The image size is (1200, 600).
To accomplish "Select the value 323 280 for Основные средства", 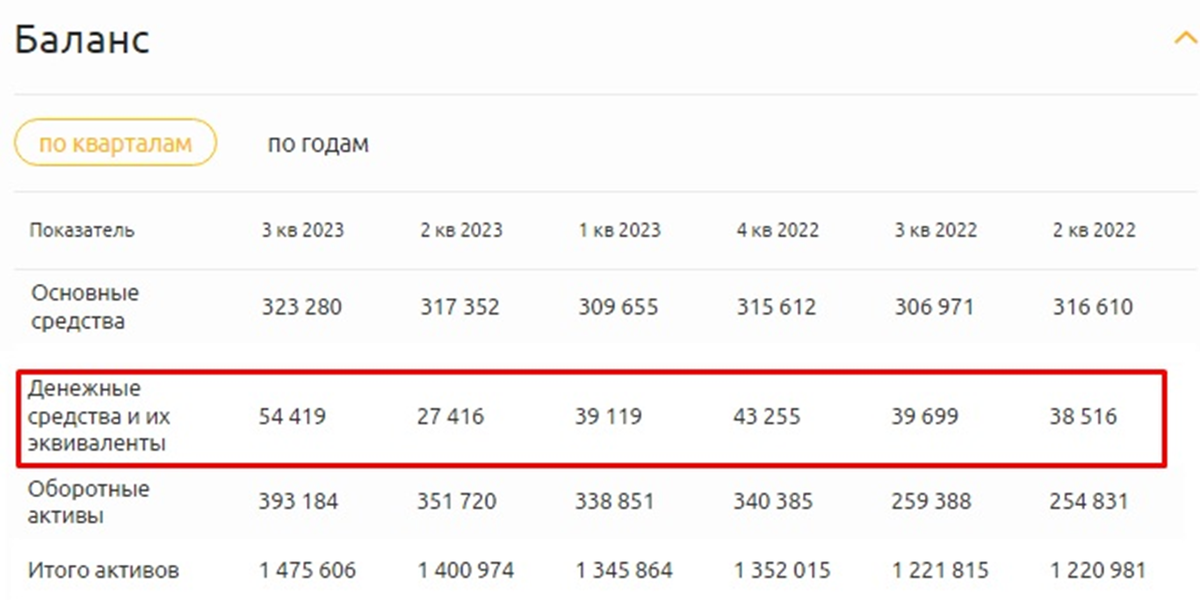I will [x=300, y=307].
